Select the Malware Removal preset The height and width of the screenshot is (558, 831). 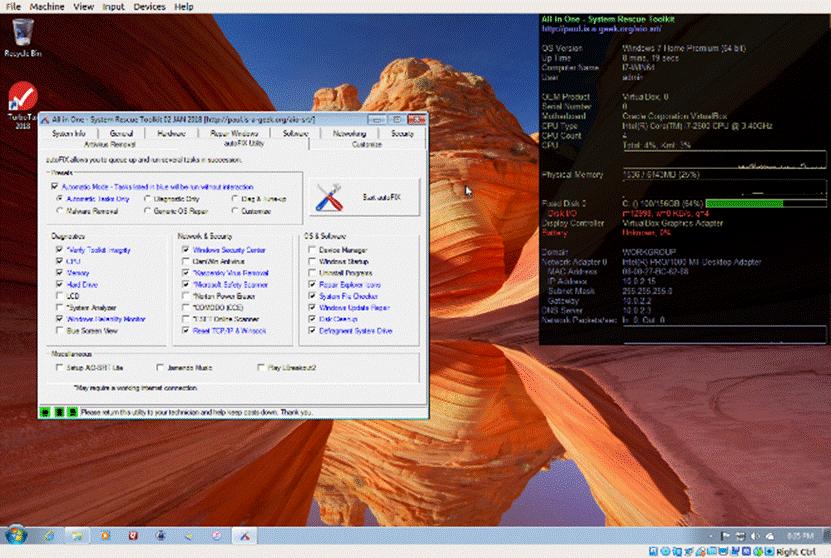[x=58, y=212]
